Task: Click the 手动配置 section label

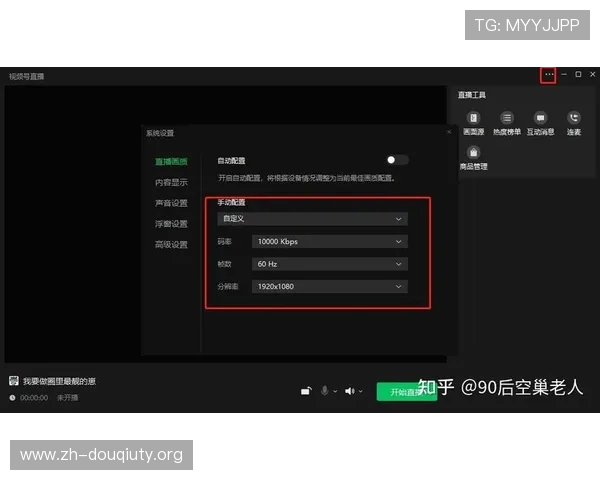Action: (x=232, y=202)
